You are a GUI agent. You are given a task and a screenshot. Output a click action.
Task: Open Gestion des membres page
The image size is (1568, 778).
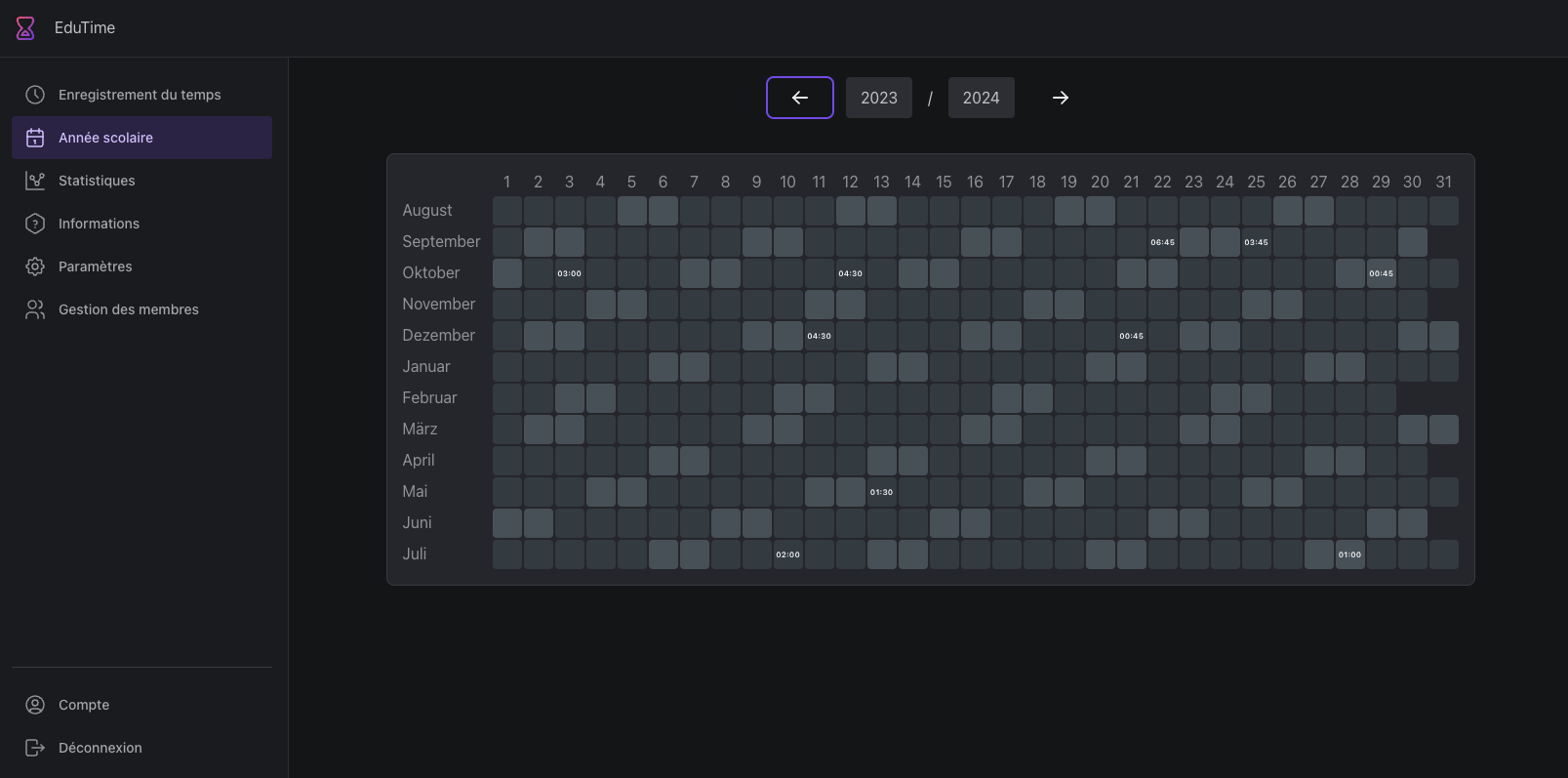point(141,309)
